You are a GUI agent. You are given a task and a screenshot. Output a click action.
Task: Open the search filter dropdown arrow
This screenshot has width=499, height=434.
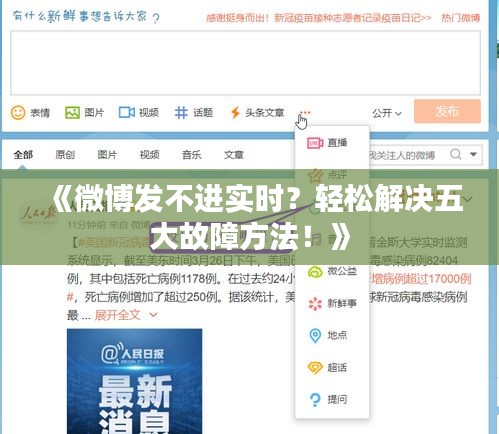pos(473,154)
